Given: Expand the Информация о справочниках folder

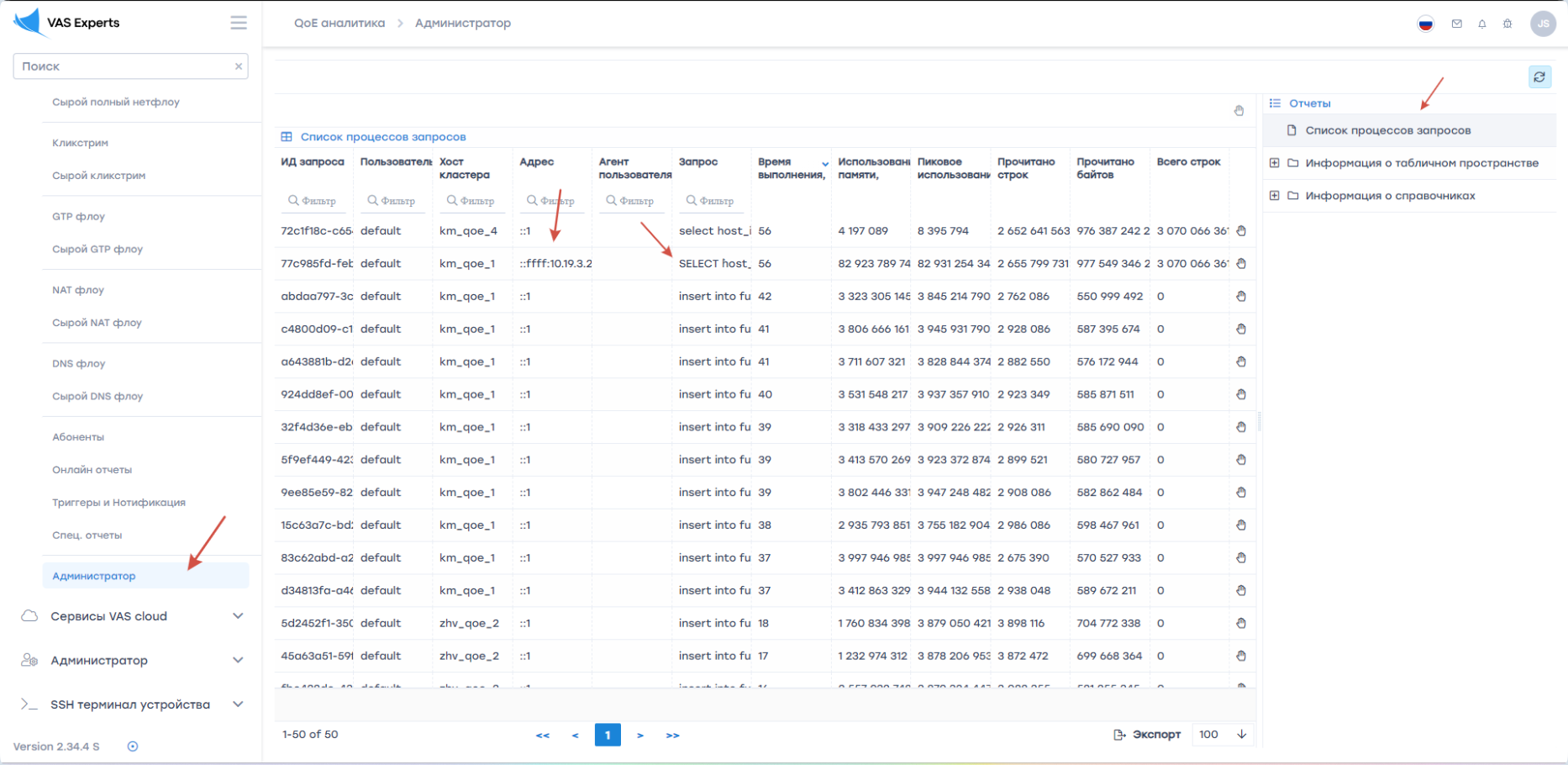Looking at the screenshot, I should pyautogui.click(x=1275, y=196).
